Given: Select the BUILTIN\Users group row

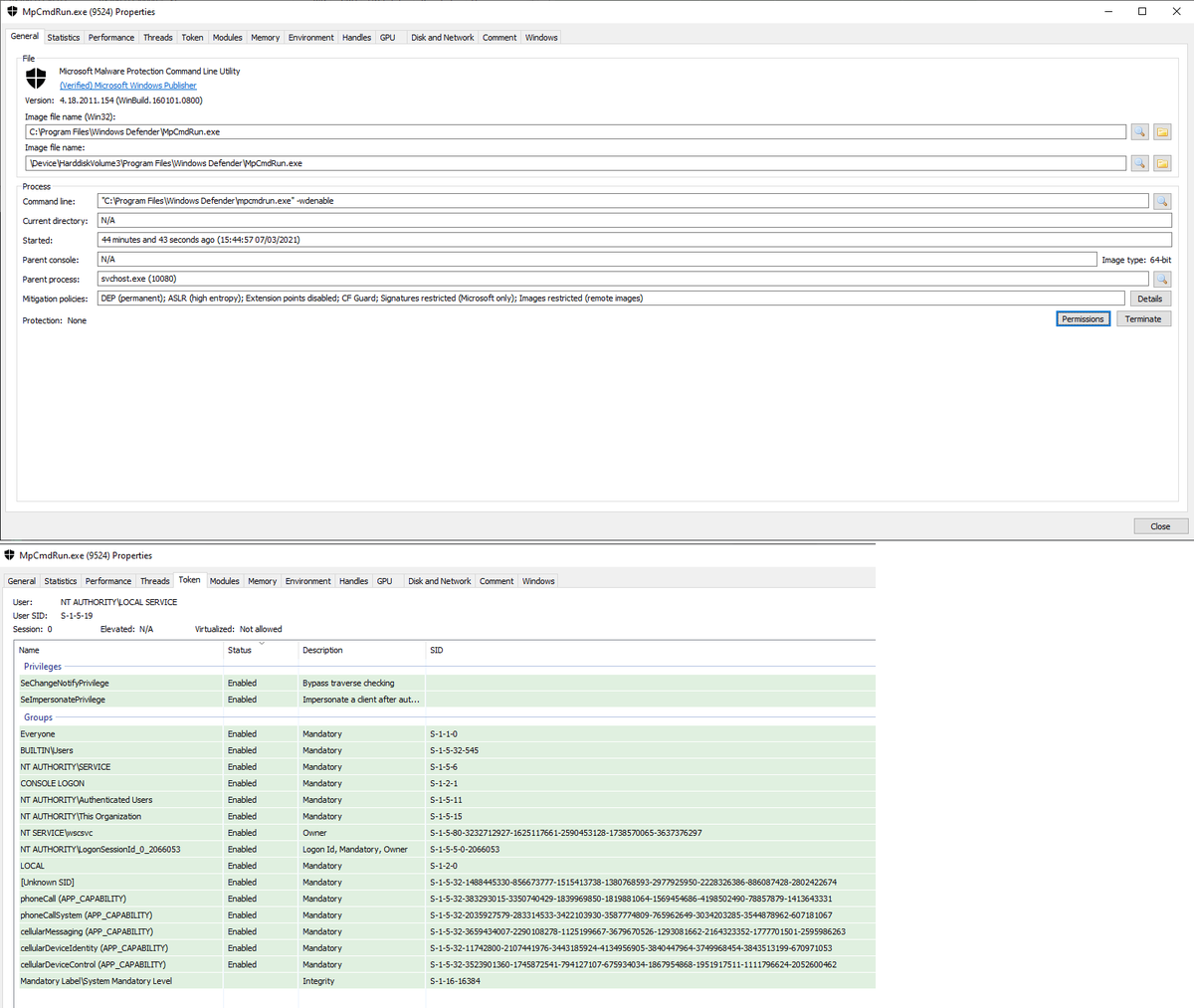Looking at the screenshot, I should pos(445,750).
